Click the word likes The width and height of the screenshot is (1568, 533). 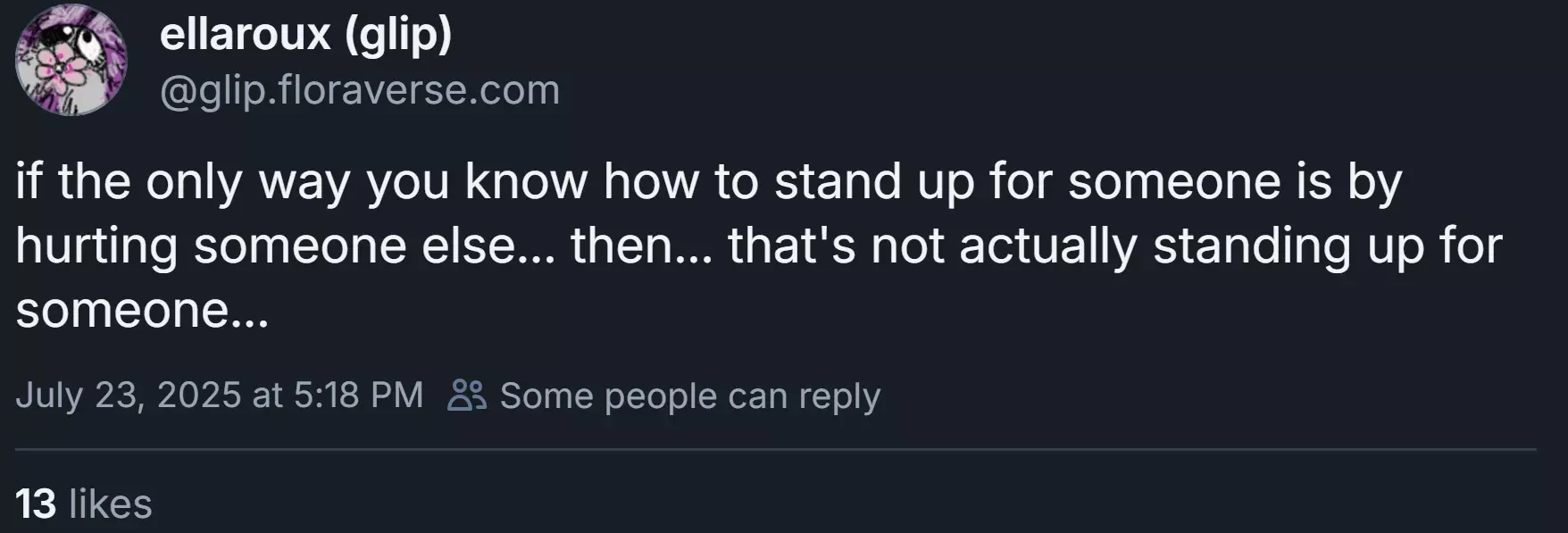click(x=111, y=504)
